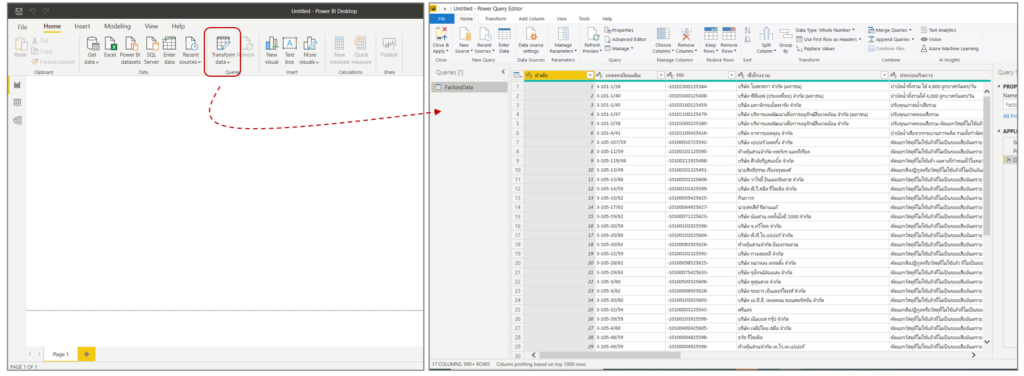Collapse the Queries pane with the chevron
The height and width of the screenshot is (376, 1024).
point(503,72)
